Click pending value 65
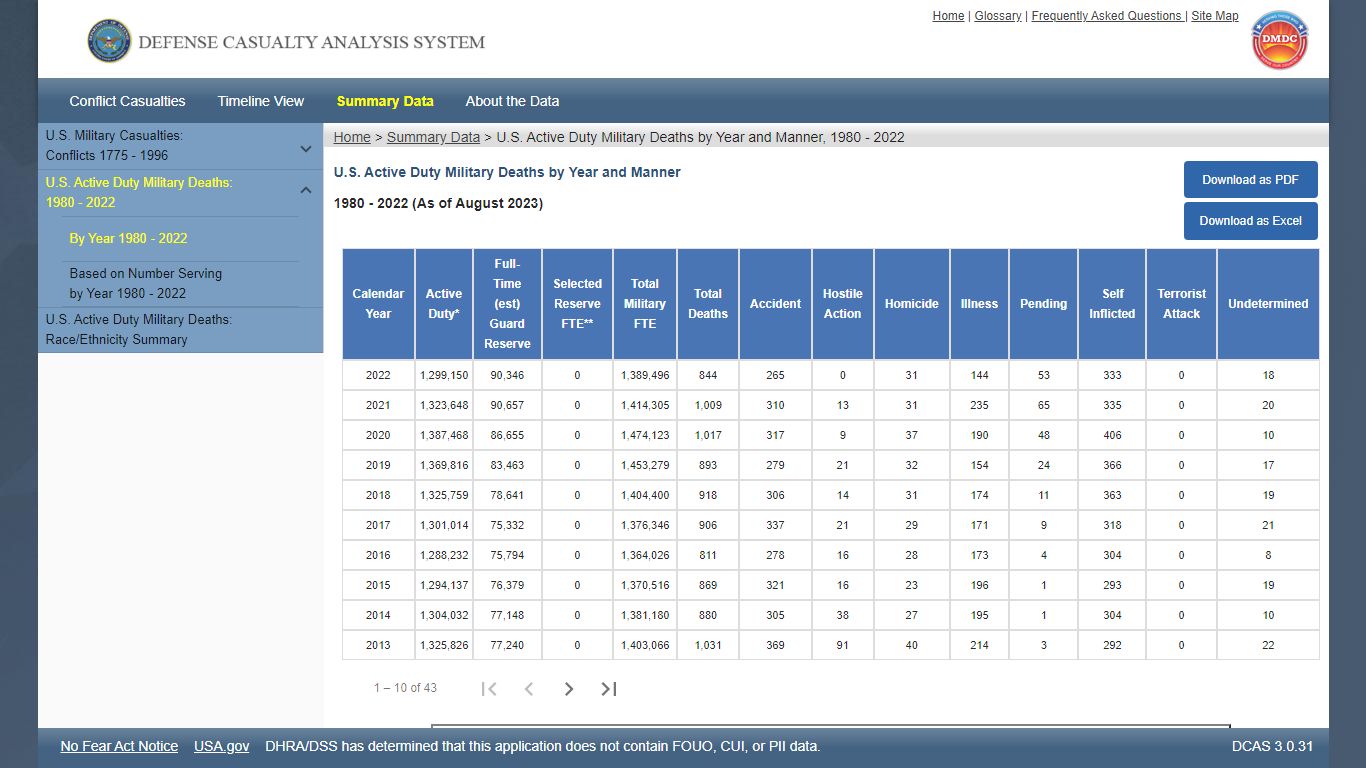The width and height of the screenshot is (1366, 768). pos(1043,405)
